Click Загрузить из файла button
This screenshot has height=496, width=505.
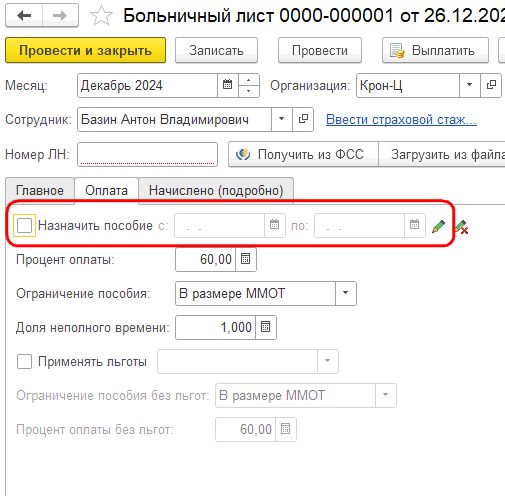pyautogui.click(x=442, y=154)
